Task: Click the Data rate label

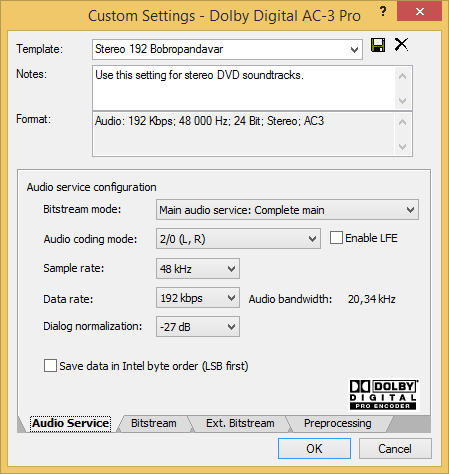Action: 68,299
